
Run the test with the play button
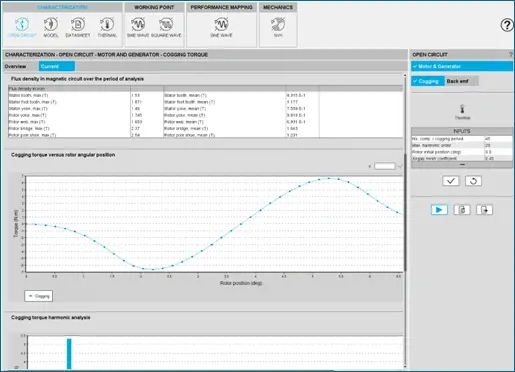coord(439,210)
